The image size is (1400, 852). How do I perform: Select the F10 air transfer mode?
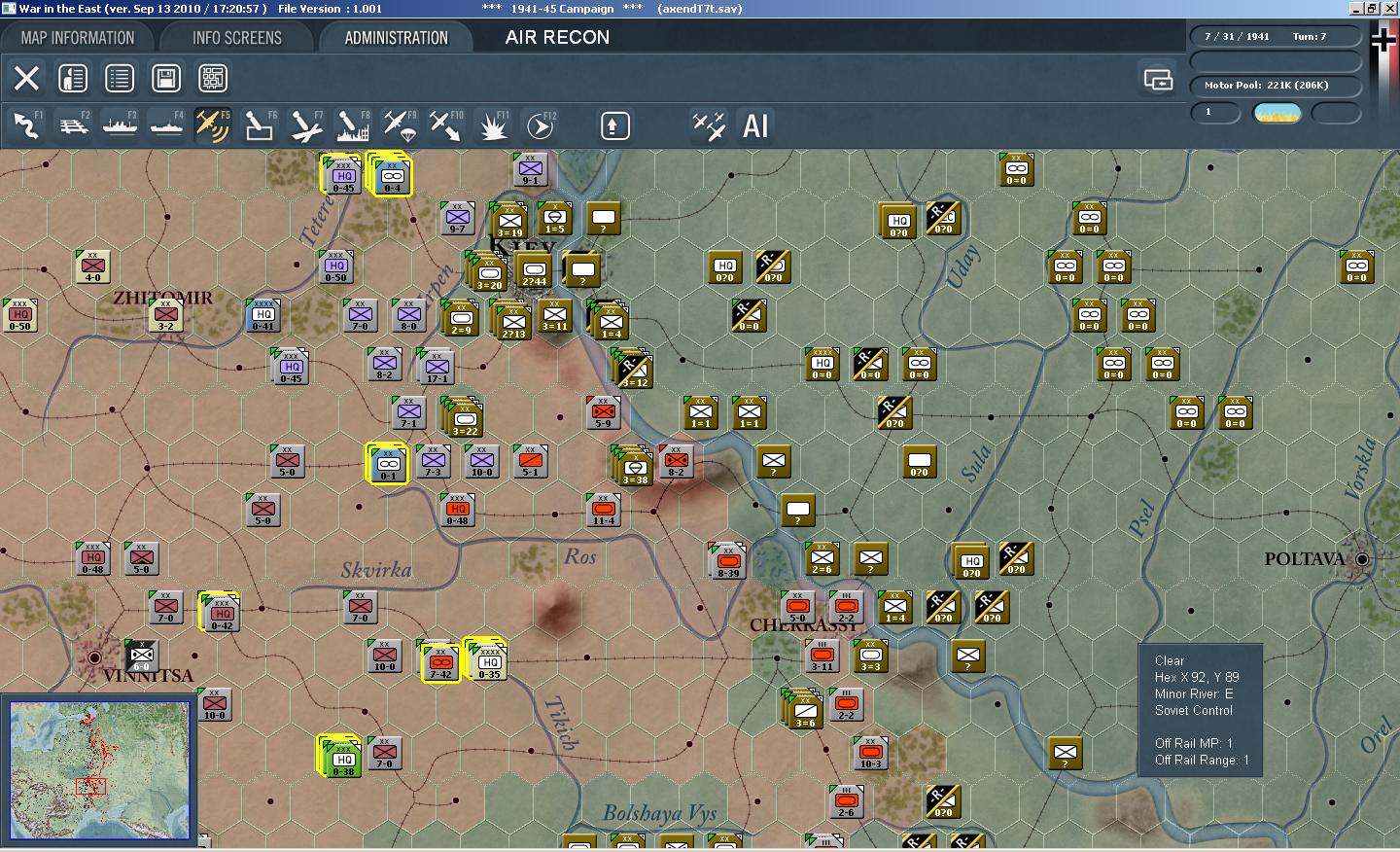coord(446,125)
